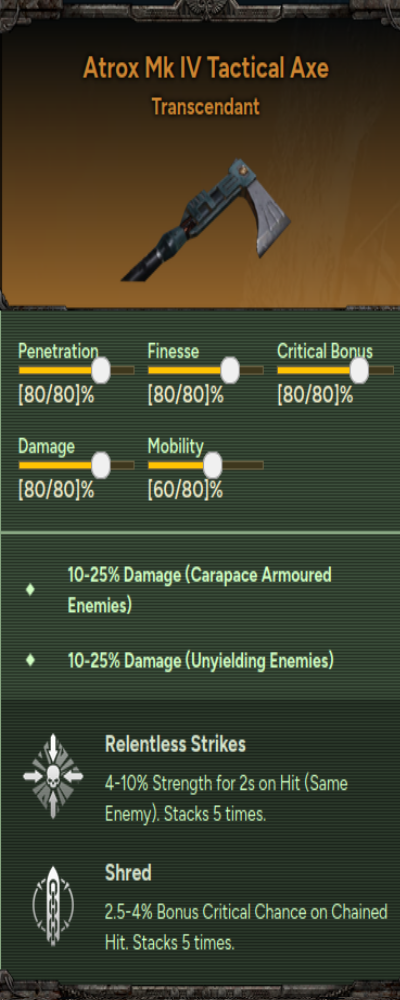Click the Critical Bonus slider handle
The width and height of the screenshot is (400, 1000).
359,371
